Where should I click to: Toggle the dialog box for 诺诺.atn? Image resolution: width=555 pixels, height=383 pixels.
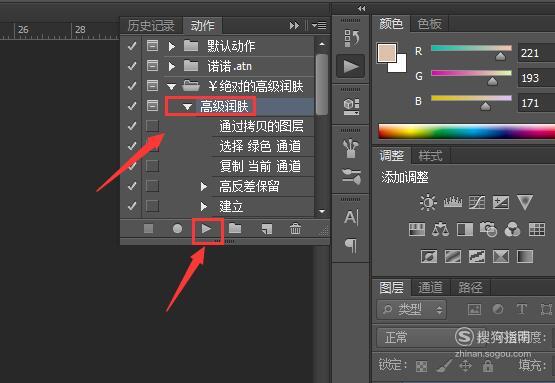(x=153, y=65)
